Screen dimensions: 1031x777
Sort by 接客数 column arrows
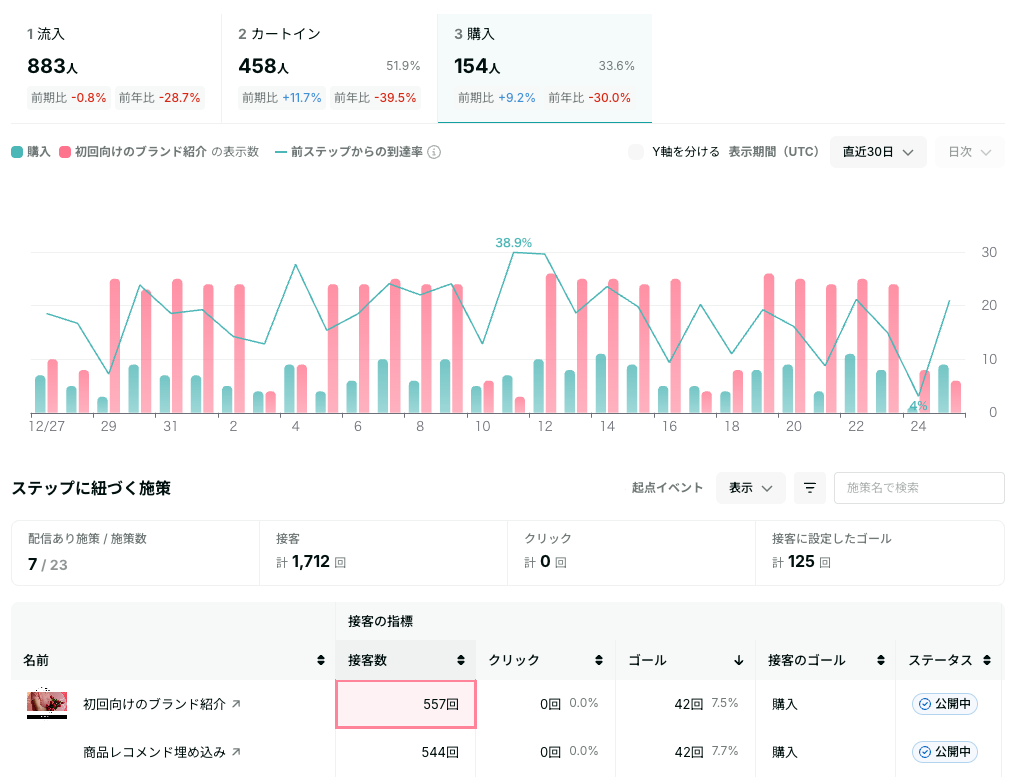460,660
